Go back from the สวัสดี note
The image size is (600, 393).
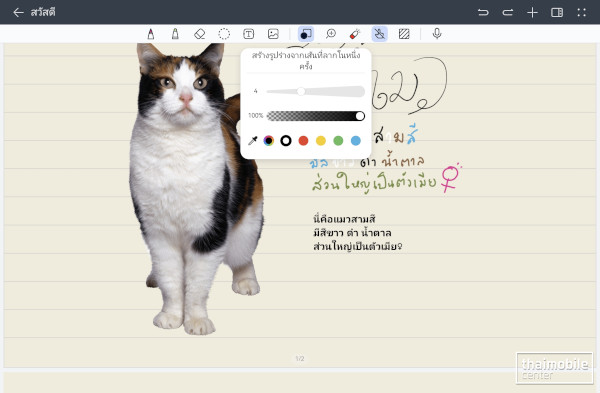tap(18, 12)
